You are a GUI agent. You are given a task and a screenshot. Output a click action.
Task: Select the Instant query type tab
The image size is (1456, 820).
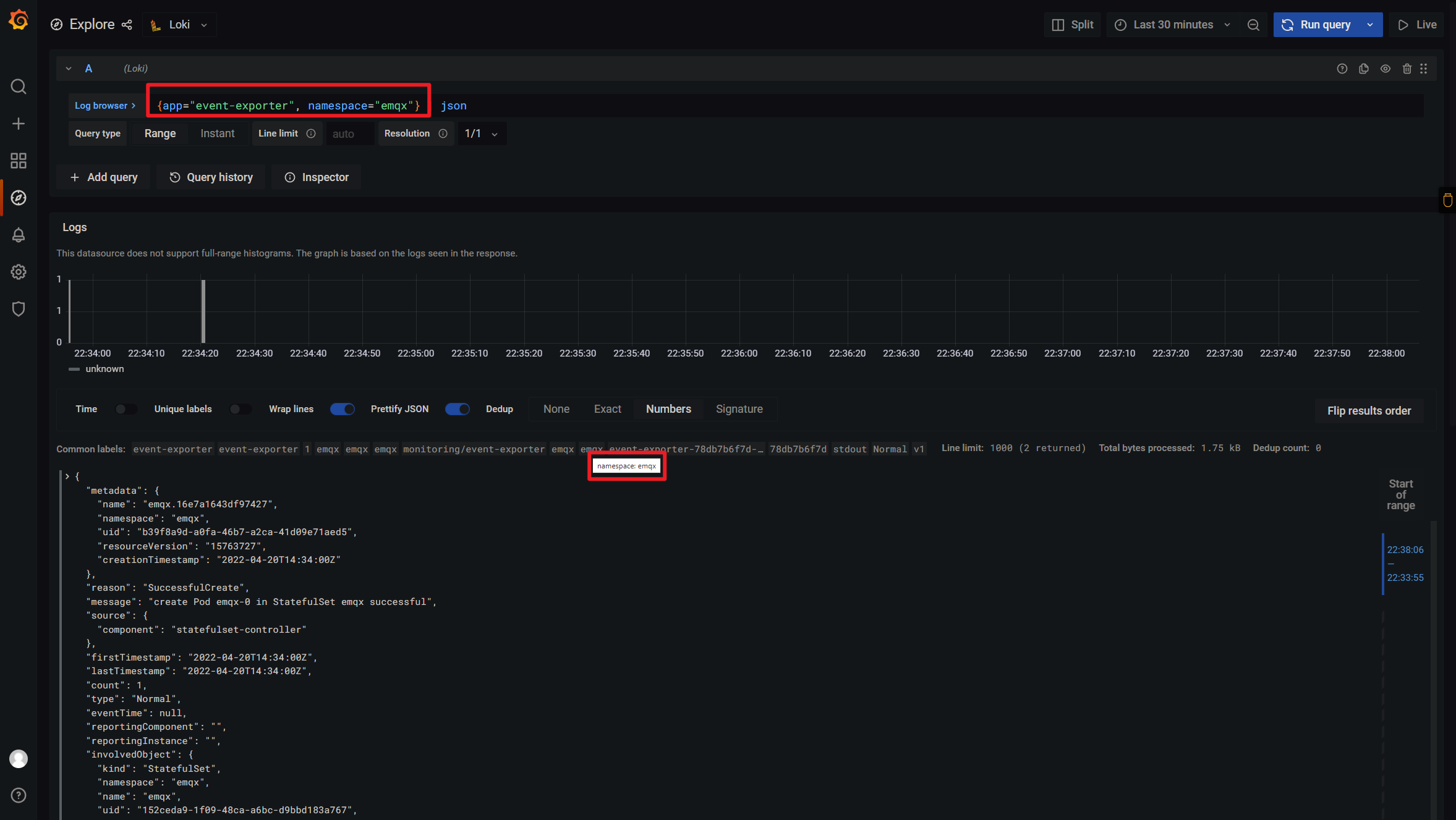tap(216, 133)
